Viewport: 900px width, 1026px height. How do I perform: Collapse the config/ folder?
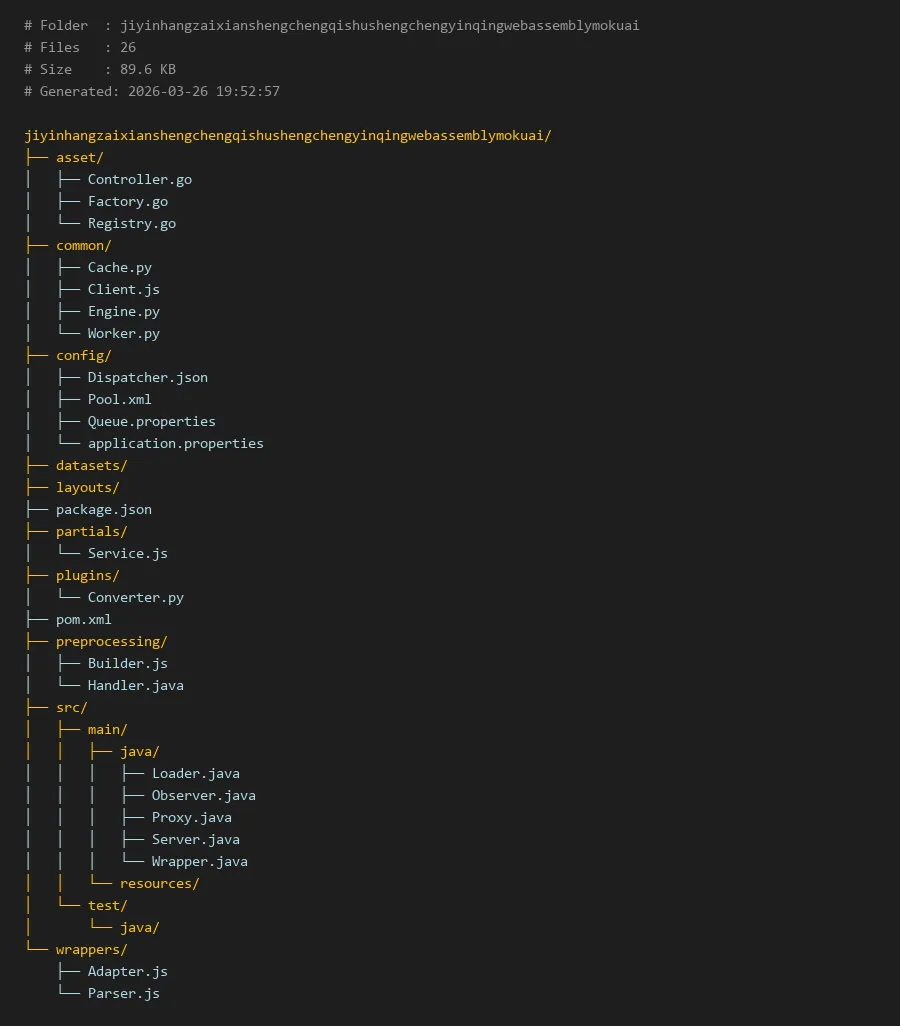pos(83,355)
